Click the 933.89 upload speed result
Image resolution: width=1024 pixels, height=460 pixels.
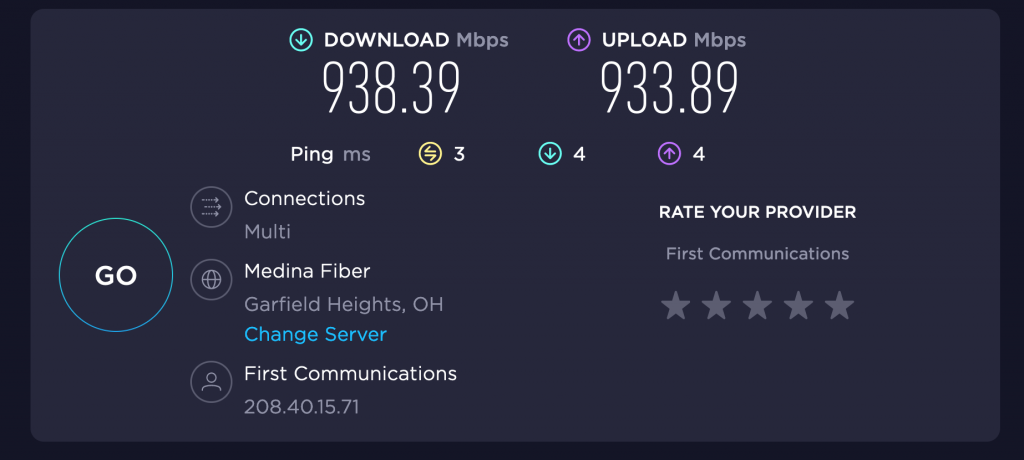(x=669, y=88)
